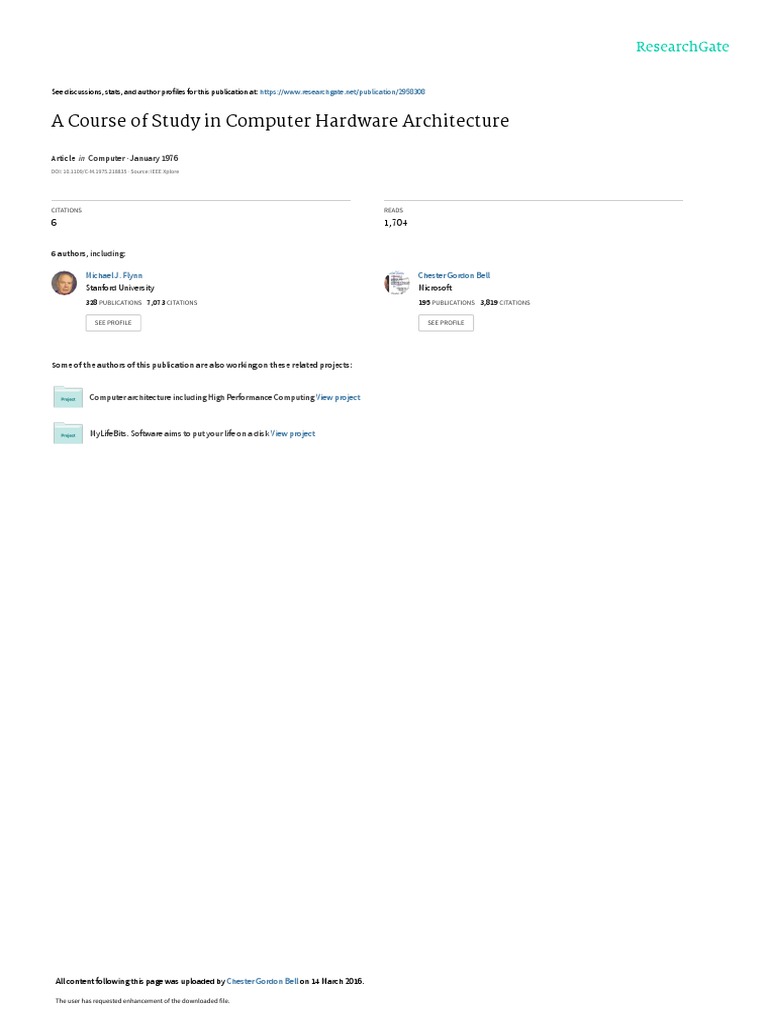Image resolution: width=768 pixels, height=1024 pixels.
Task: Click Bell's 3,819 citations stat
Action: (x=505, y=303)
